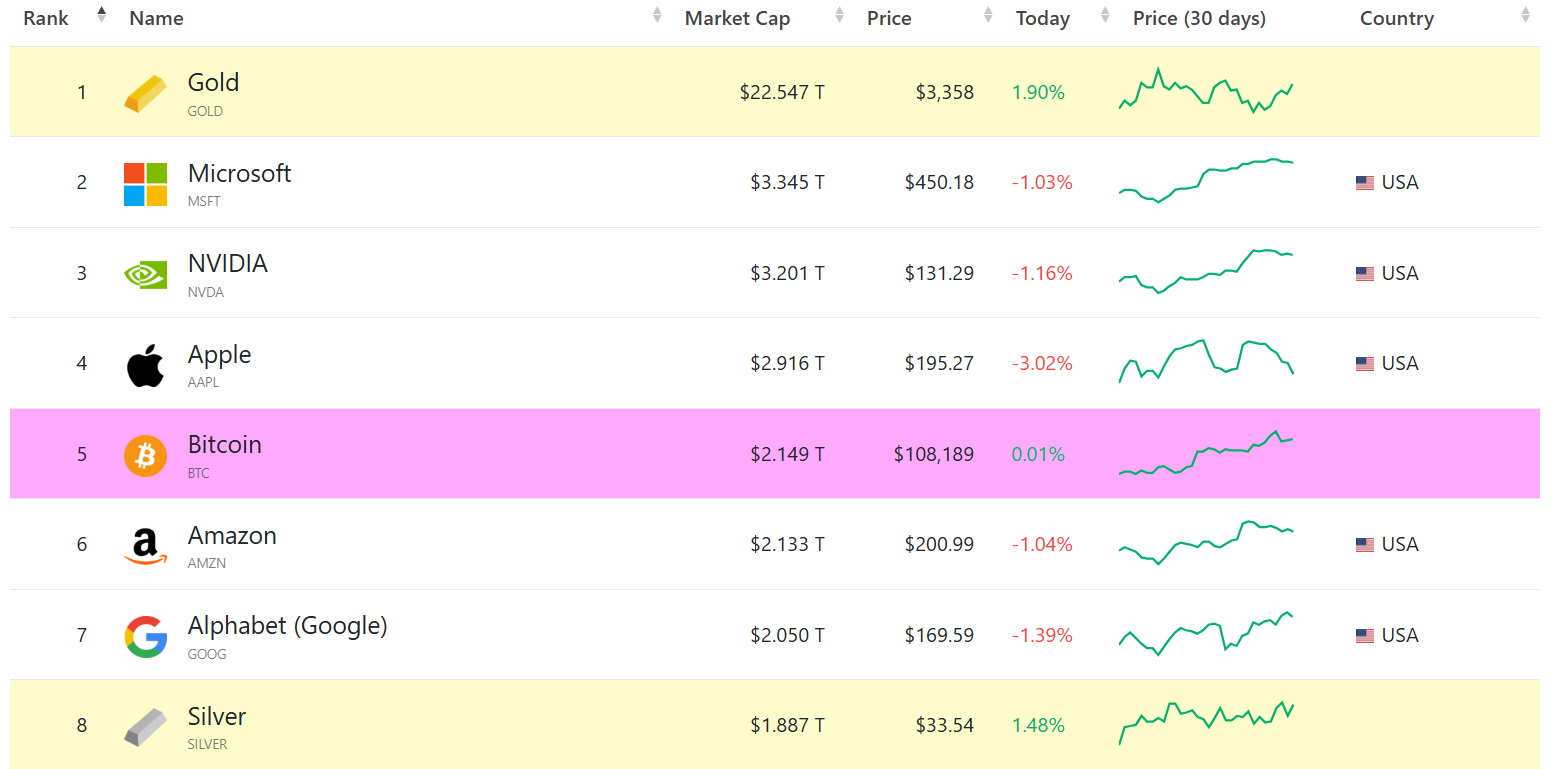Click the NVIDIA logo icon
Viewport: 1552px width, 769px height.
tap(145, 274)
